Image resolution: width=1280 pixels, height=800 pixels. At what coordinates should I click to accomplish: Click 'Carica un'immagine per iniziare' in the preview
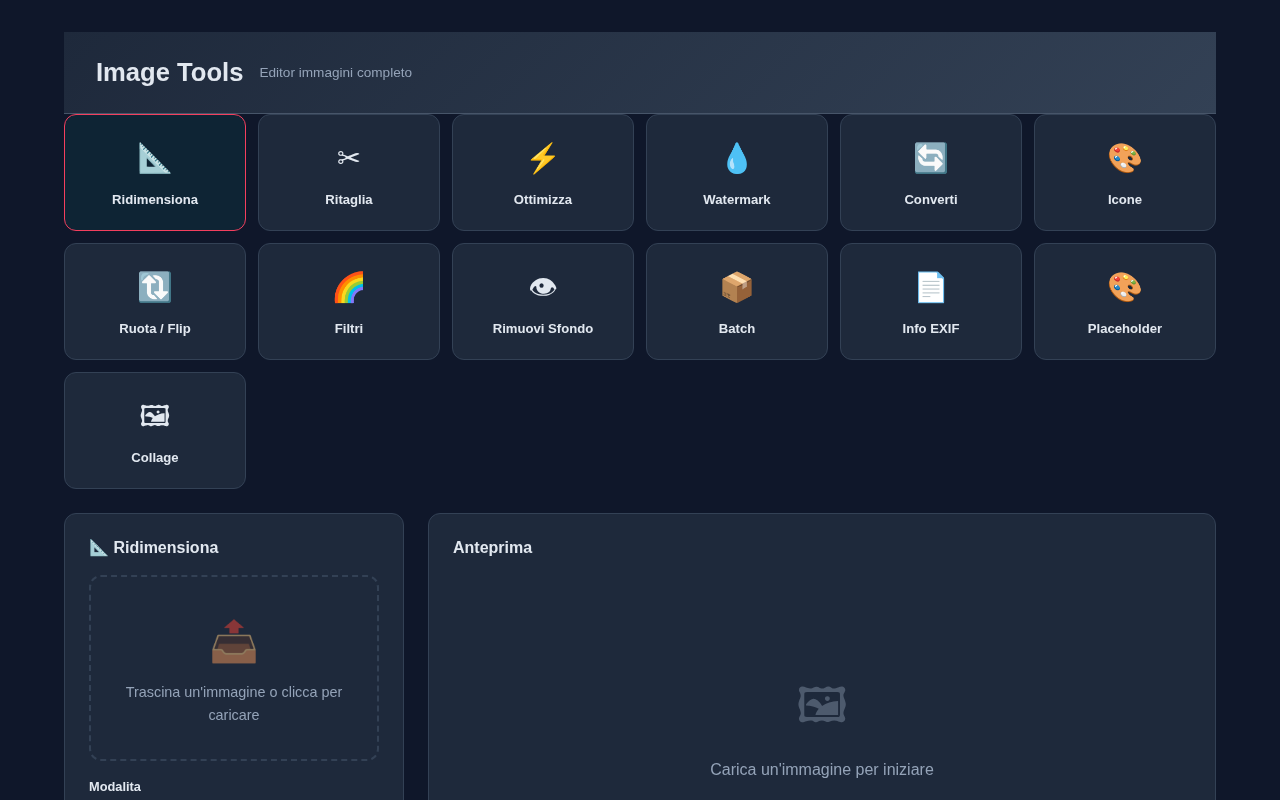(822, 770)
